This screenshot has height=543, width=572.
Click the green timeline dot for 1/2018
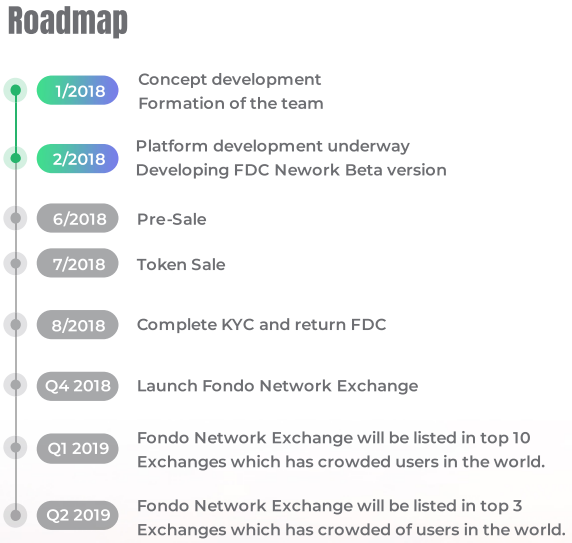pyautogui.click(x=15, y=90)
